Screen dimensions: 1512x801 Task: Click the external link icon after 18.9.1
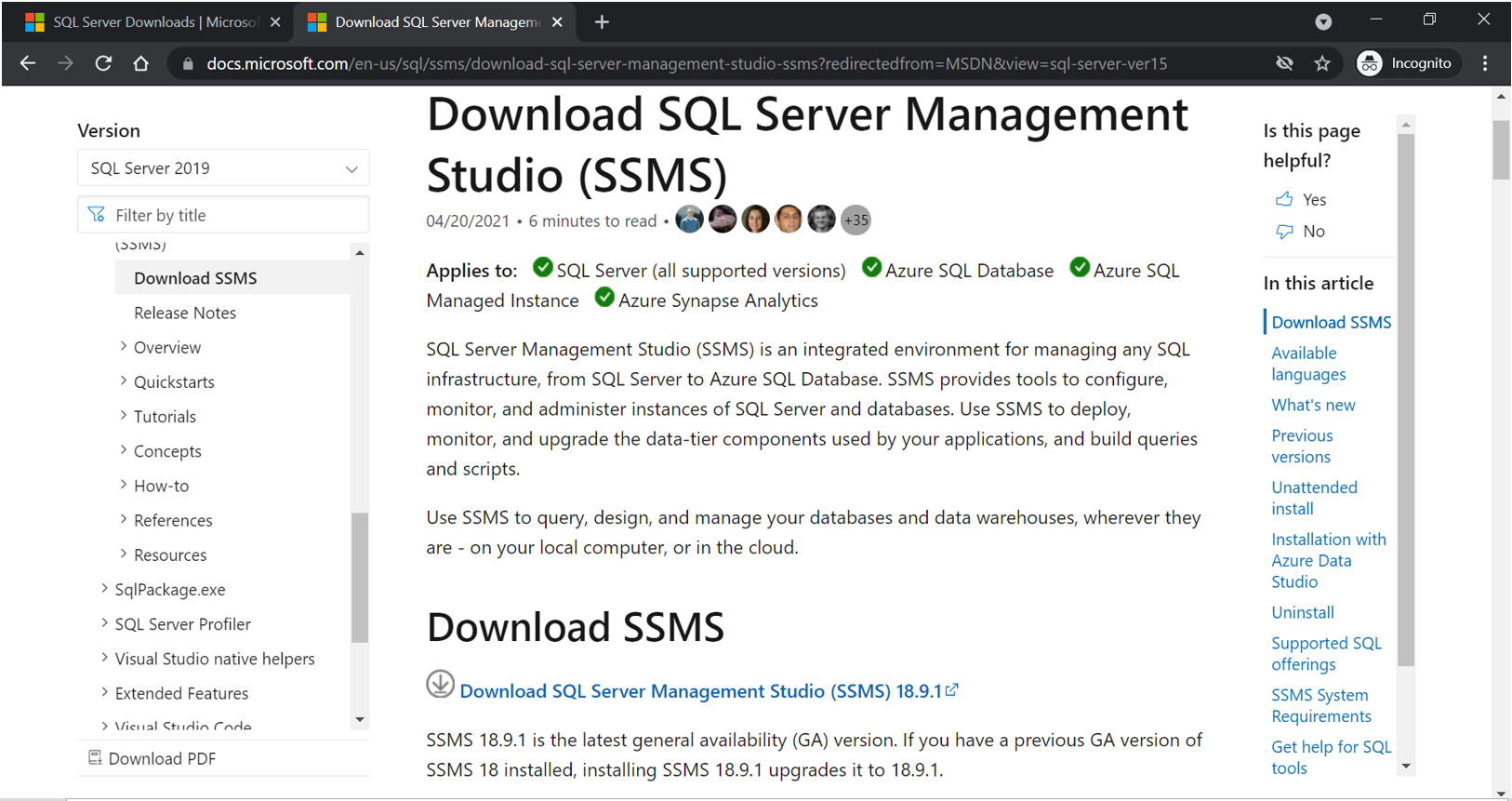952,689
